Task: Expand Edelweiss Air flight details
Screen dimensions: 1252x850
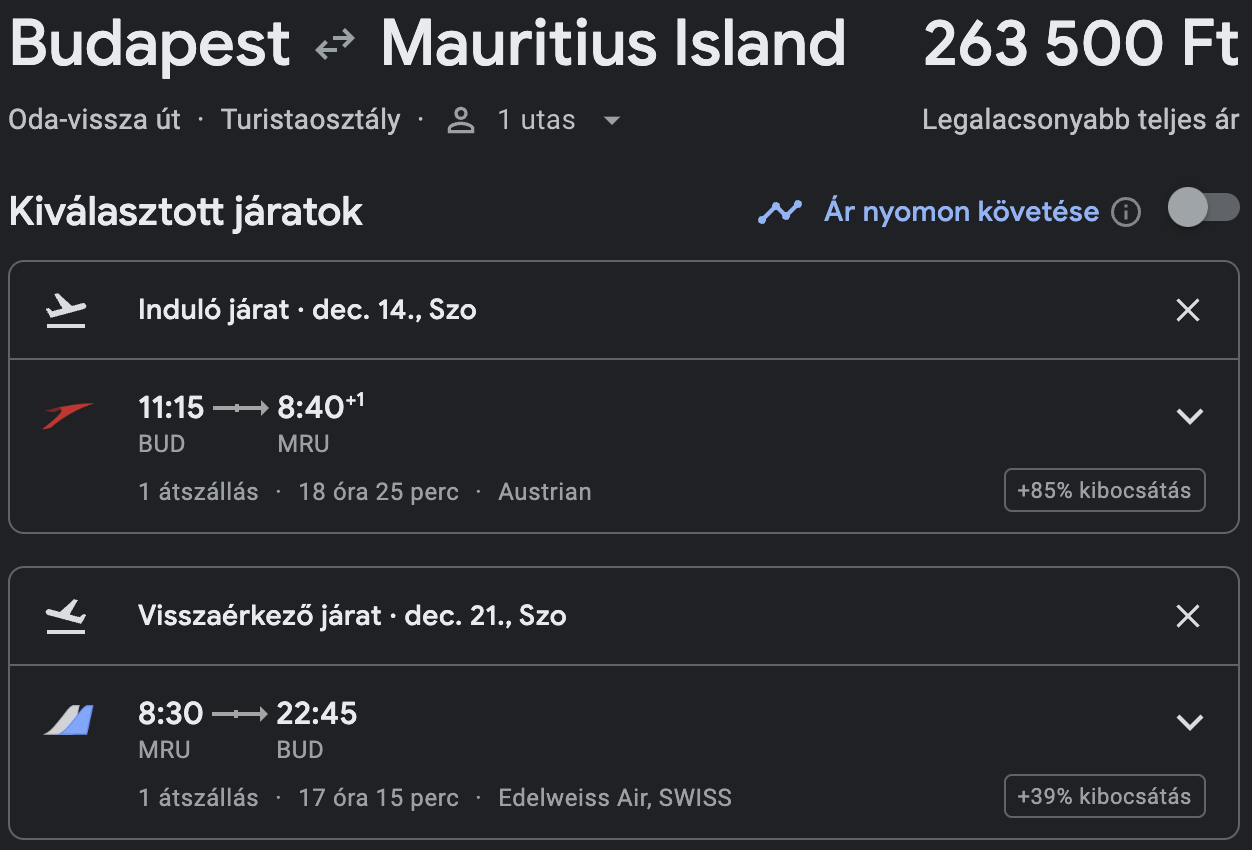Action: (1189, 723)
